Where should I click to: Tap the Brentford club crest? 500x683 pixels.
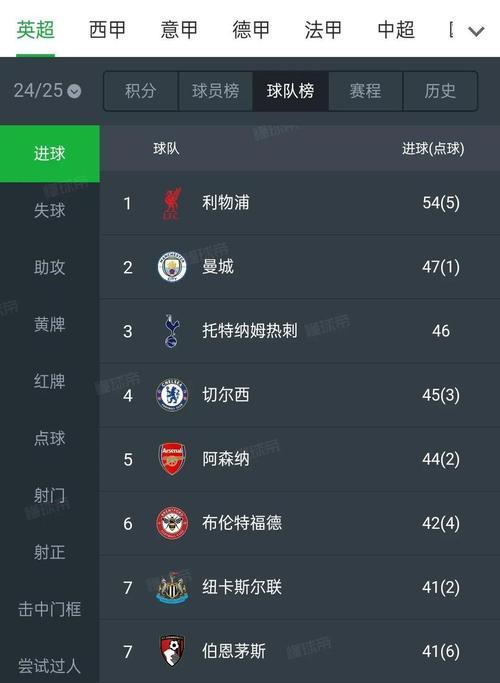(x=172, y=523)
